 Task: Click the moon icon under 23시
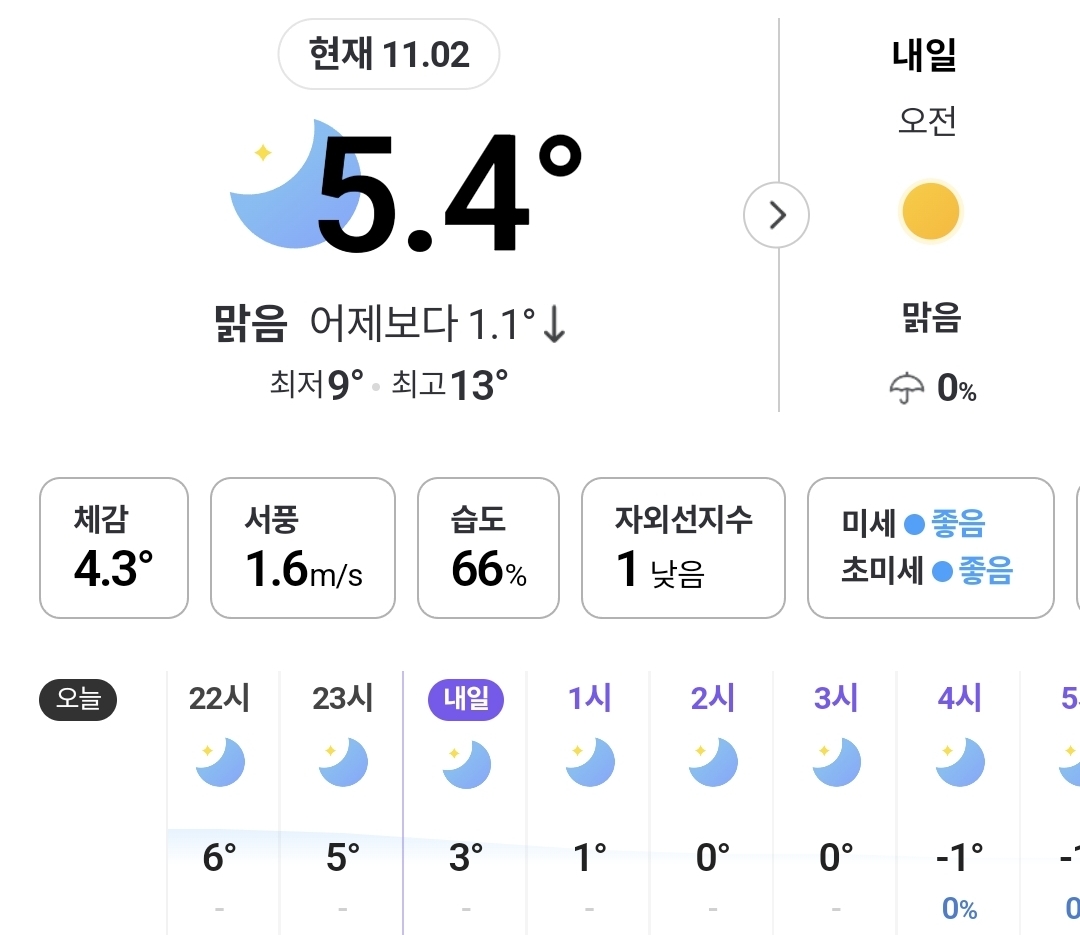coord(343,763)
